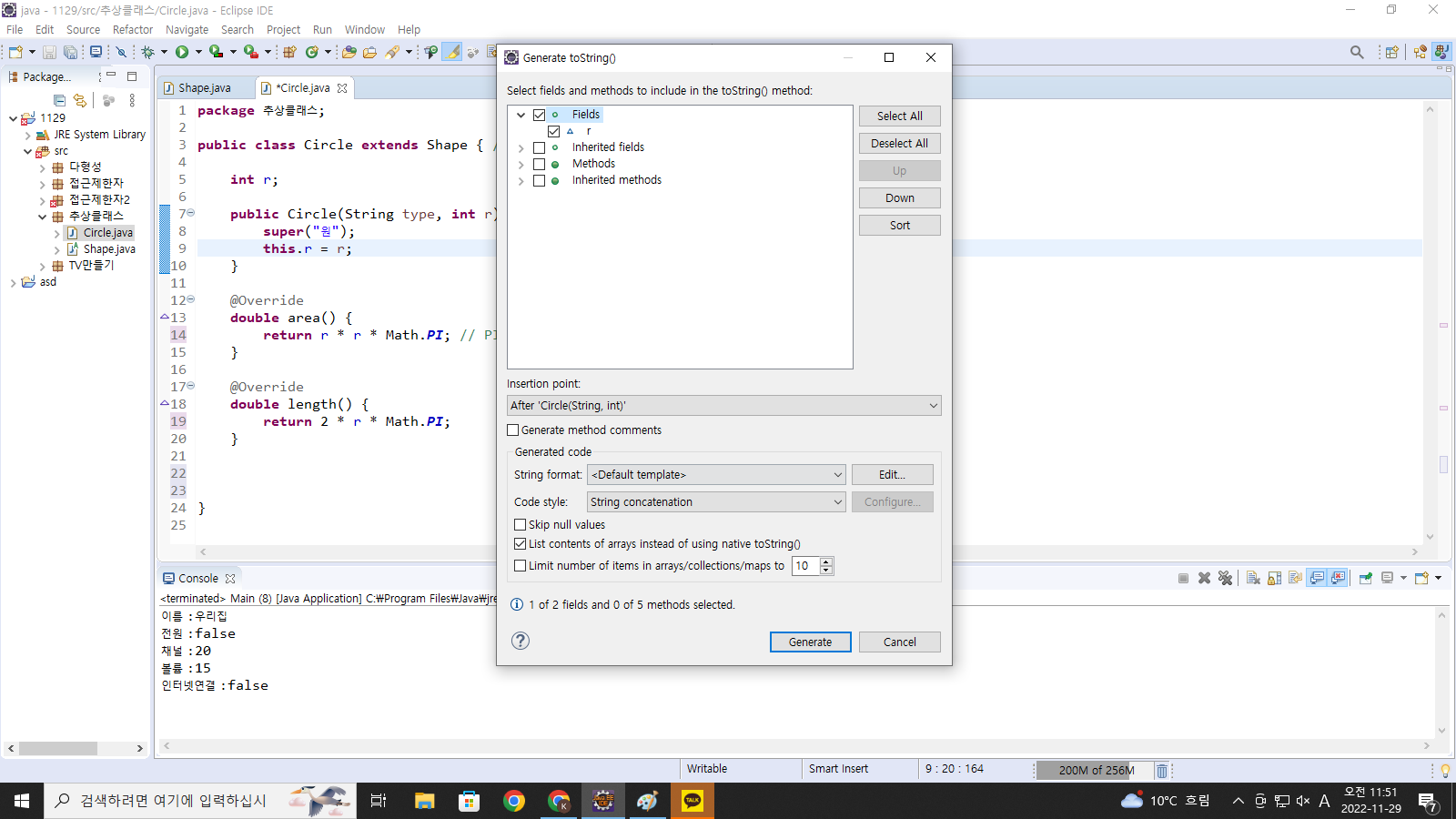Click the Save All toolbar icon

click(x=70, y=52)
